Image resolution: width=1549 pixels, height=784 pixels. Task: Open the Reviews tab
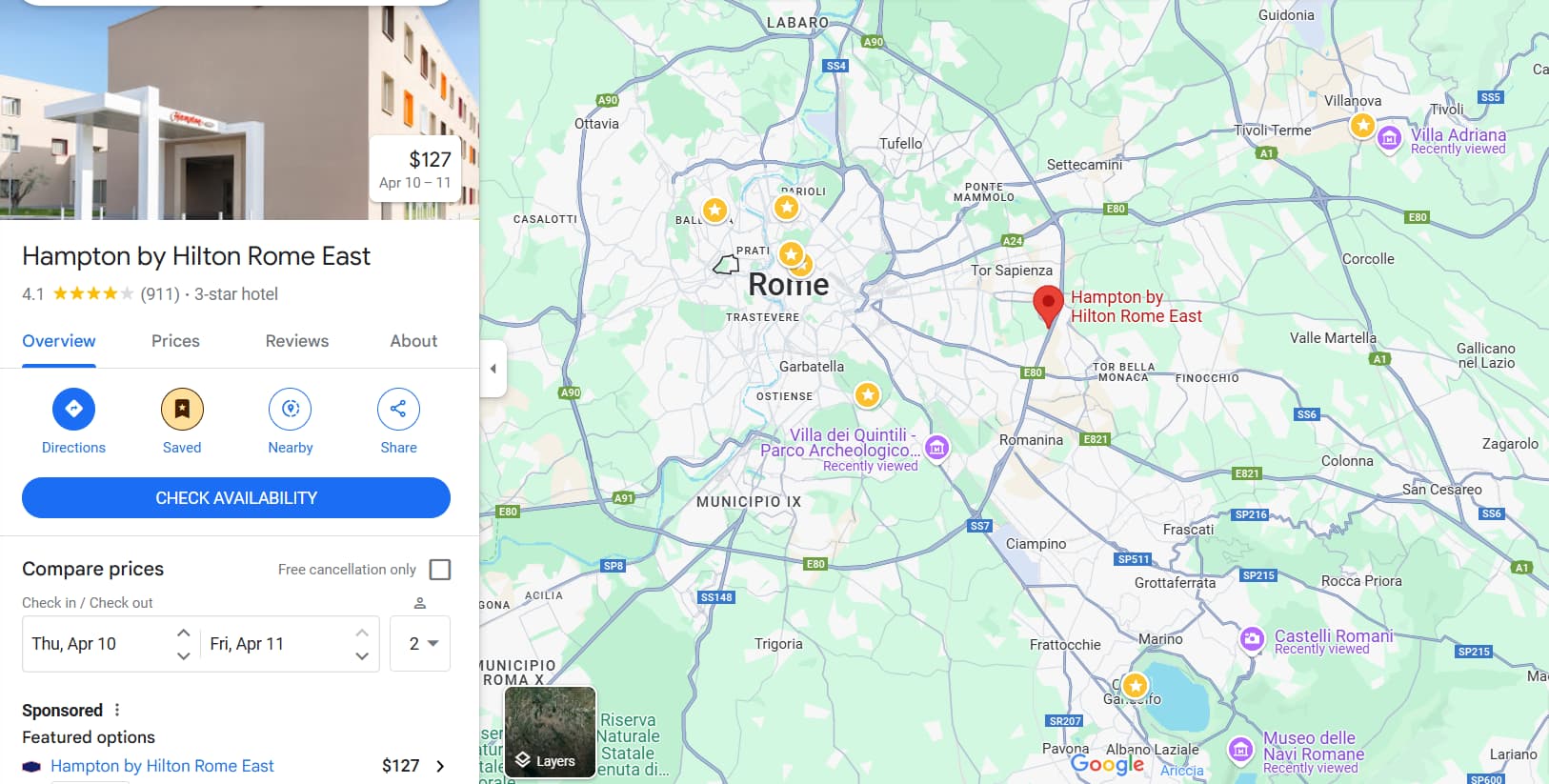pyautogui.click(x=296, y=341)
